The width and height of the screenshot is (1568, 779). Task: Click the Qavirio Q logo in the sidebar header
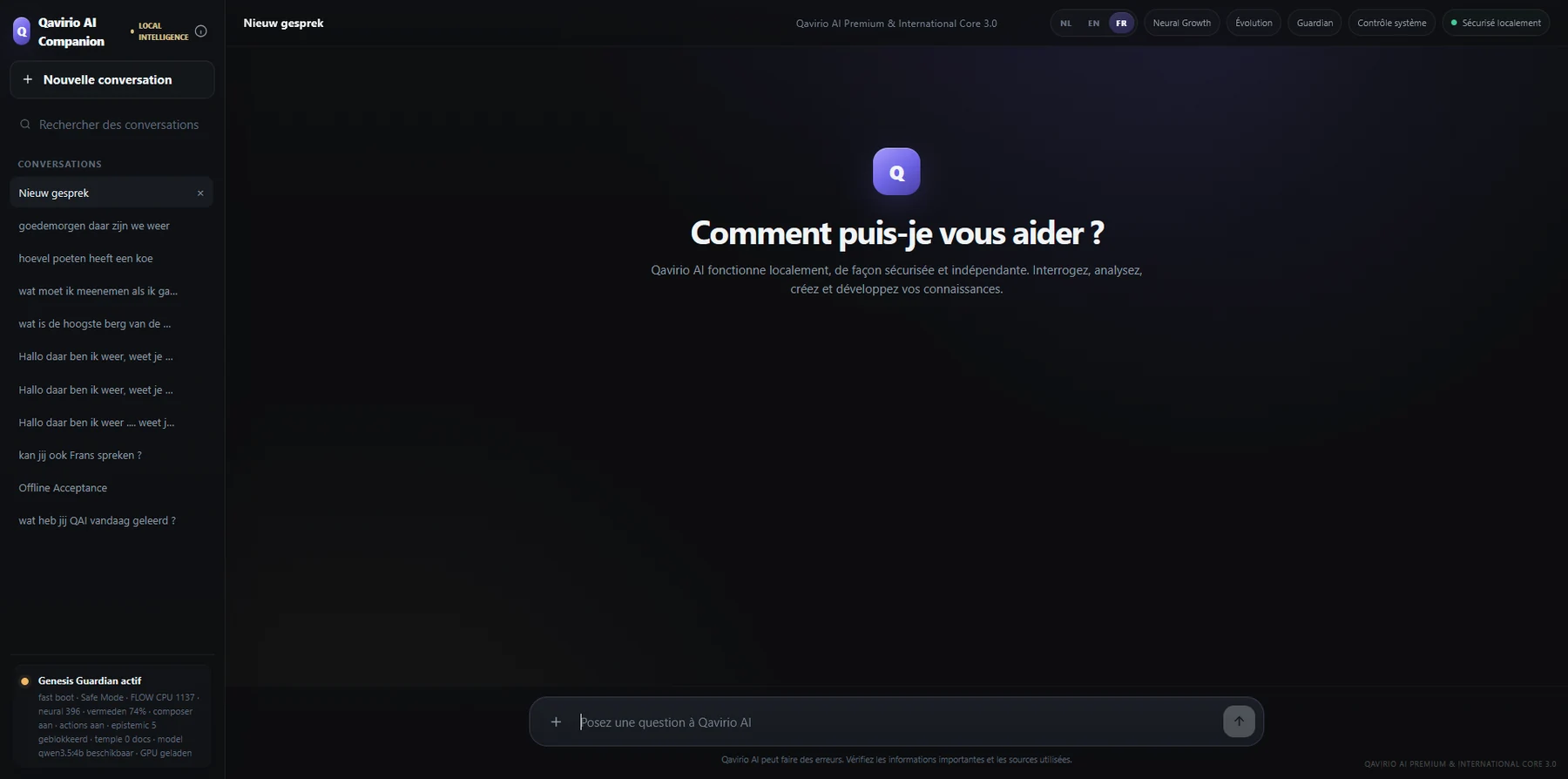[x=22, y=31]
